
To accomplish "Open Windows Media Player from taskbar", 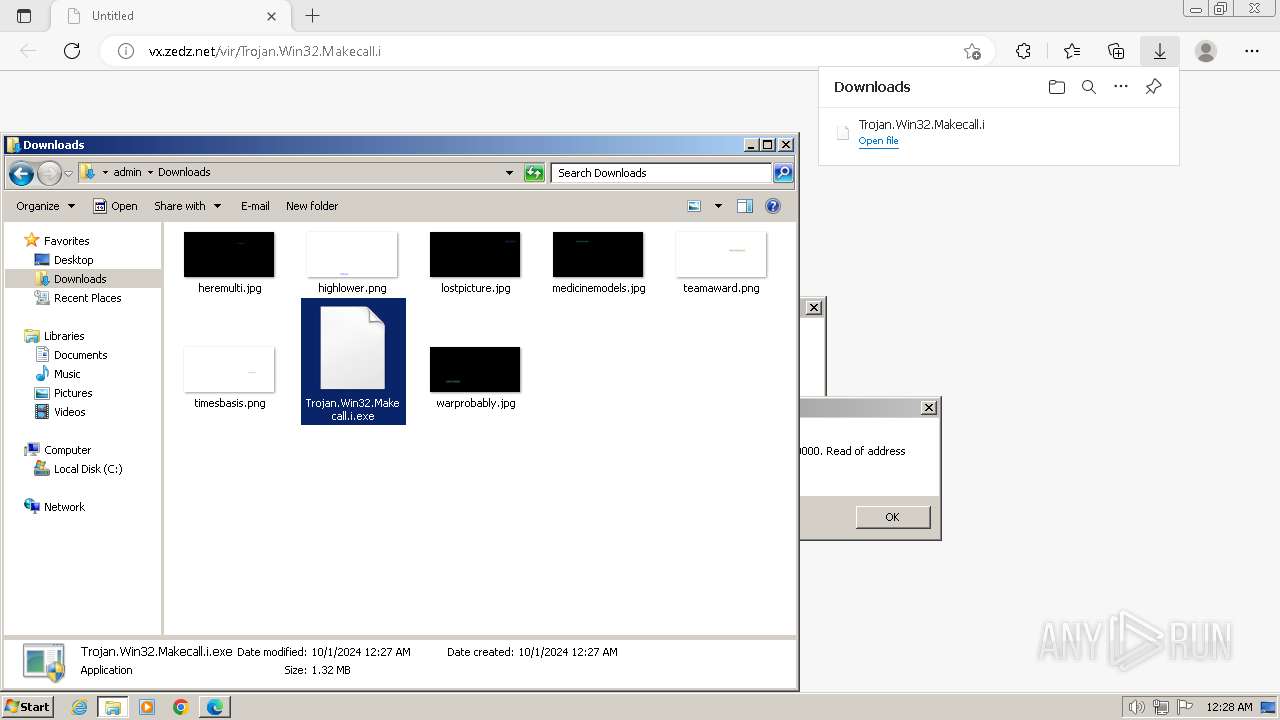I will pyautogui.click(x=147, y=707).
